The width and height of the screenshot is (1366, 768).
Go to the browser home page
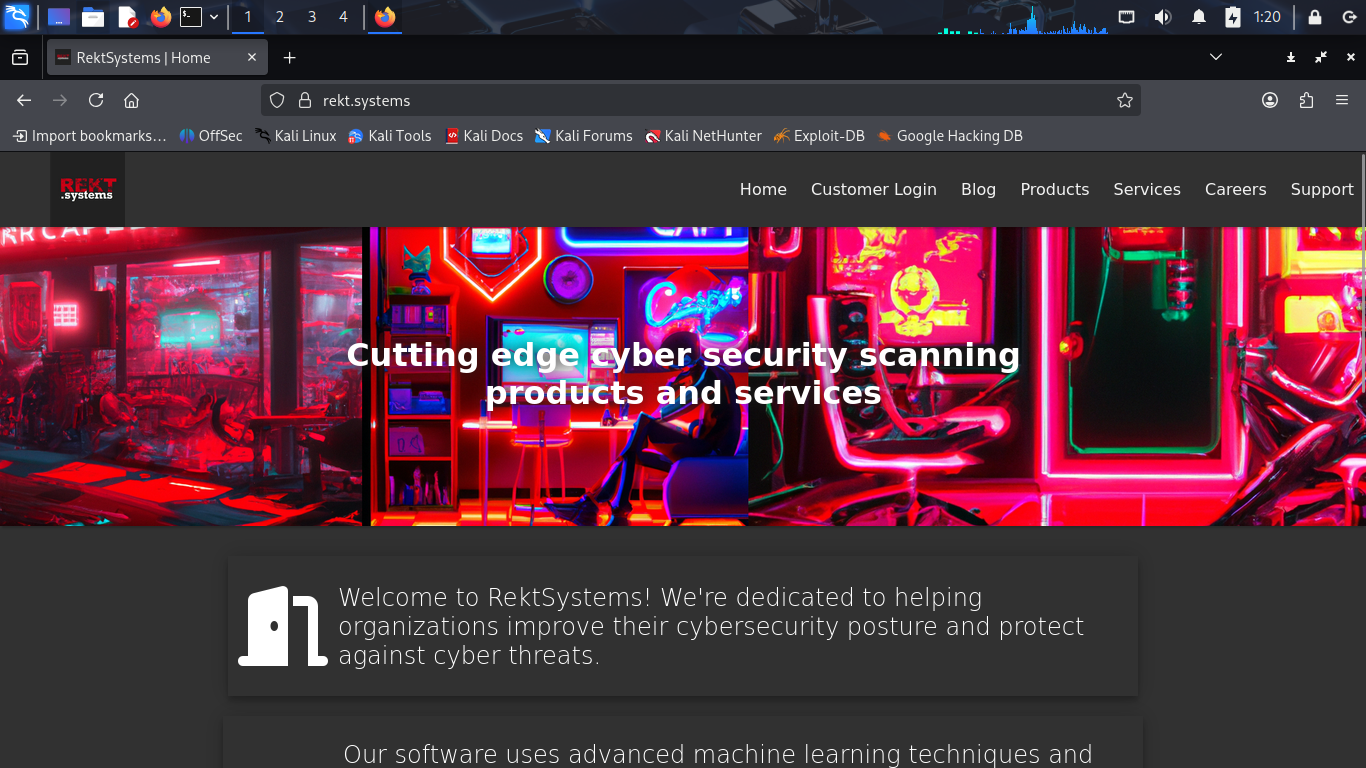tap(131, 100)
